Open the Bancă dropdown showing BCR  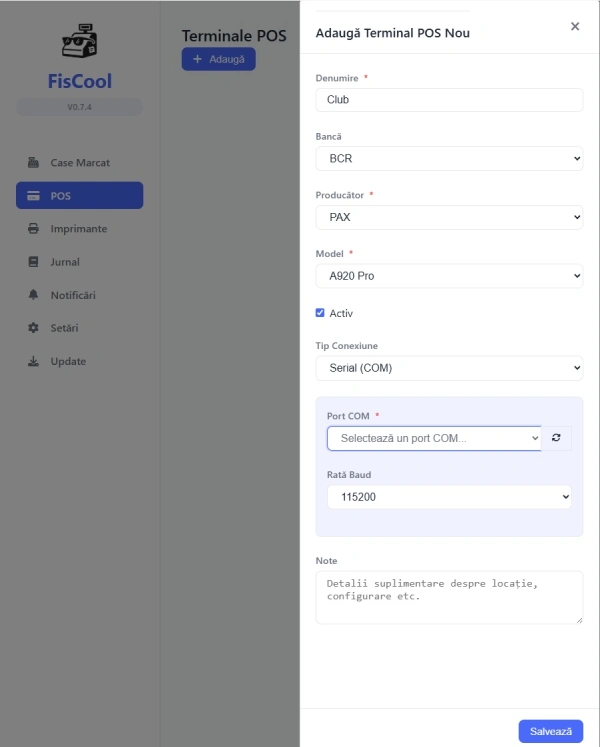tap(449, 158)
